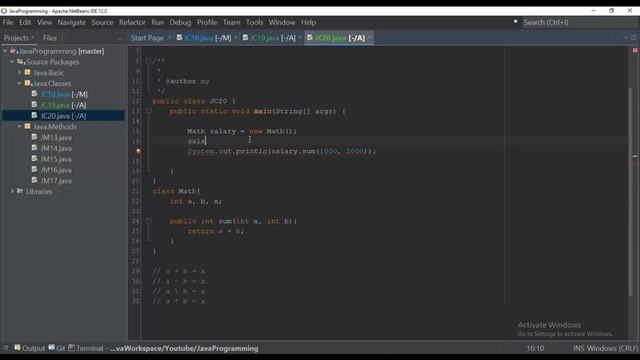Click the Java.Classes package icon
Viewport: 640px width, 360px height.
click(x=27, y=83)
